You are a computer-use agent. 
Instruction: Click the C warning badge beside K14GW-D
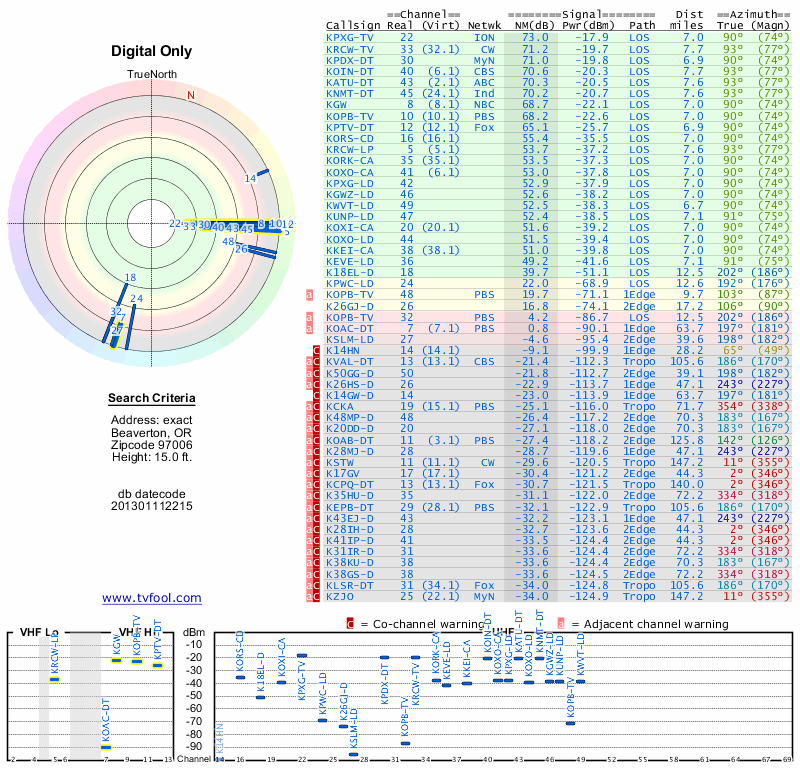(316, 395)
